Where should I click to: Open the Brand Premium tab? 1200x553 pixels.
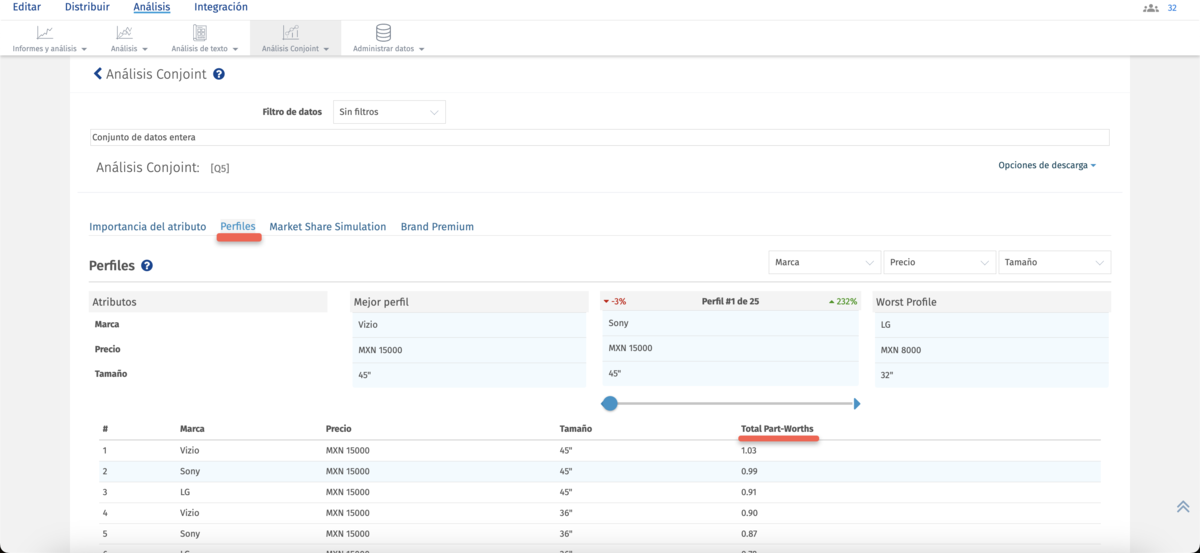pos(437,227)
